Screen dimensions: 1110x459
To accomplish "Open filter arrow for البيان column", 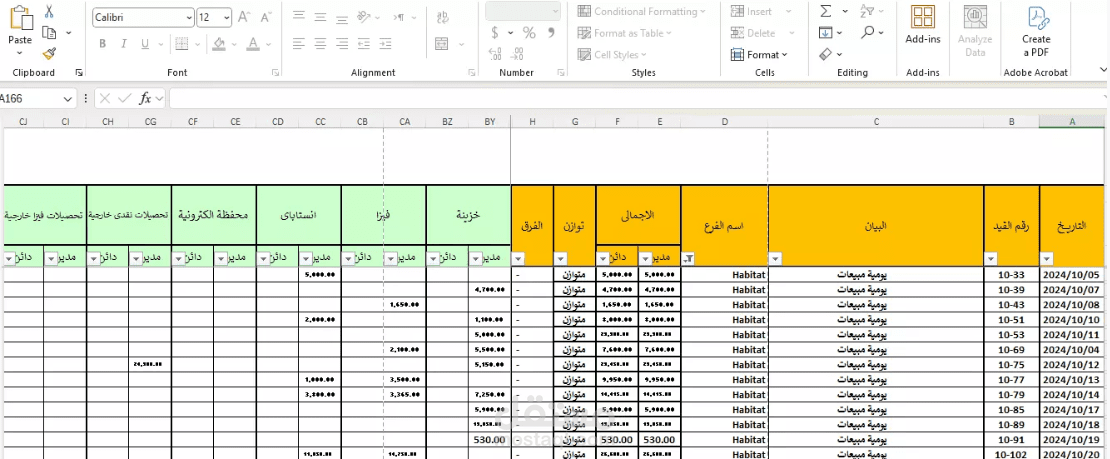I will [x=775, y=259].
